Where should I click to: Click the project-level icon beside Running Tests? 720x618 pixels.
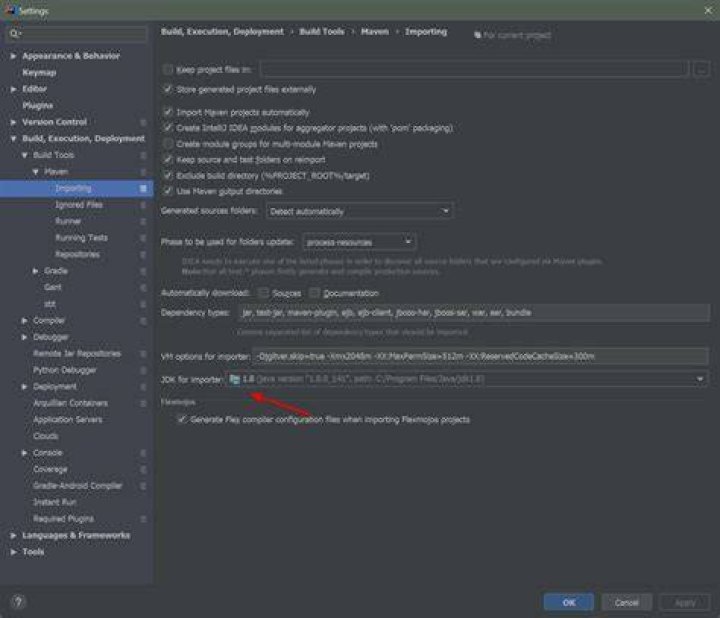[x=143, y=238]
